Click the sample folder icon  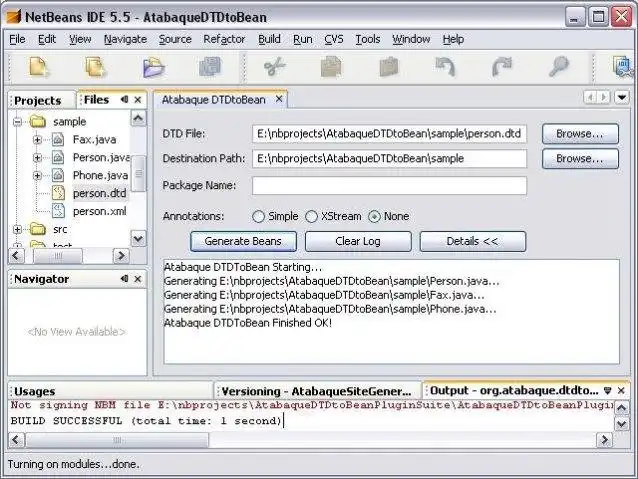(38, 121)
